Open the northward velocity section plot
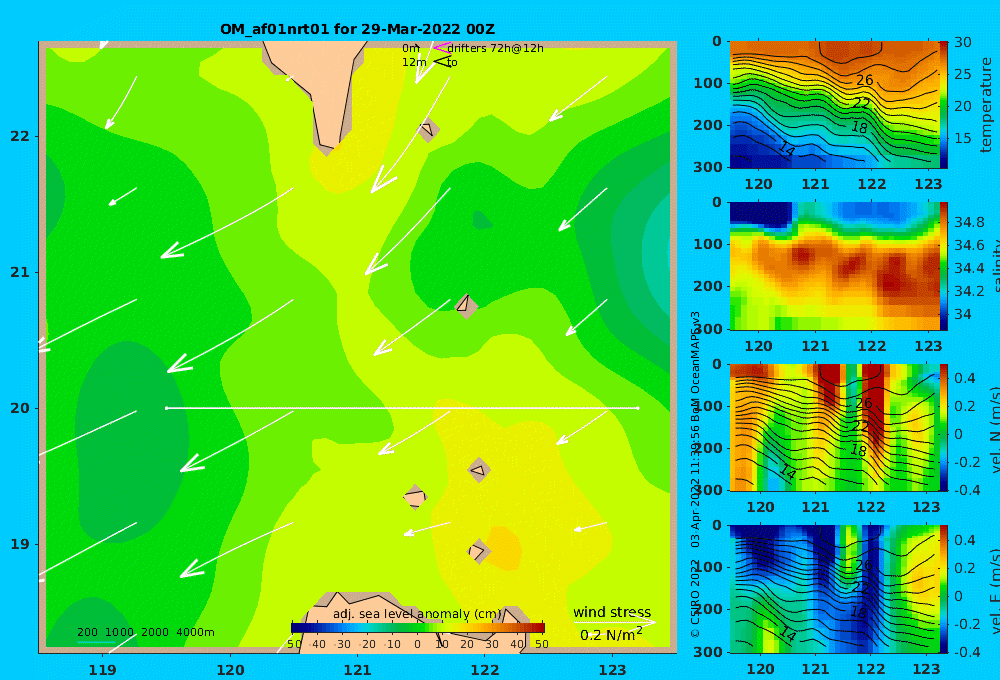Screen dimensions: 1000x680 tap(834, 427)
